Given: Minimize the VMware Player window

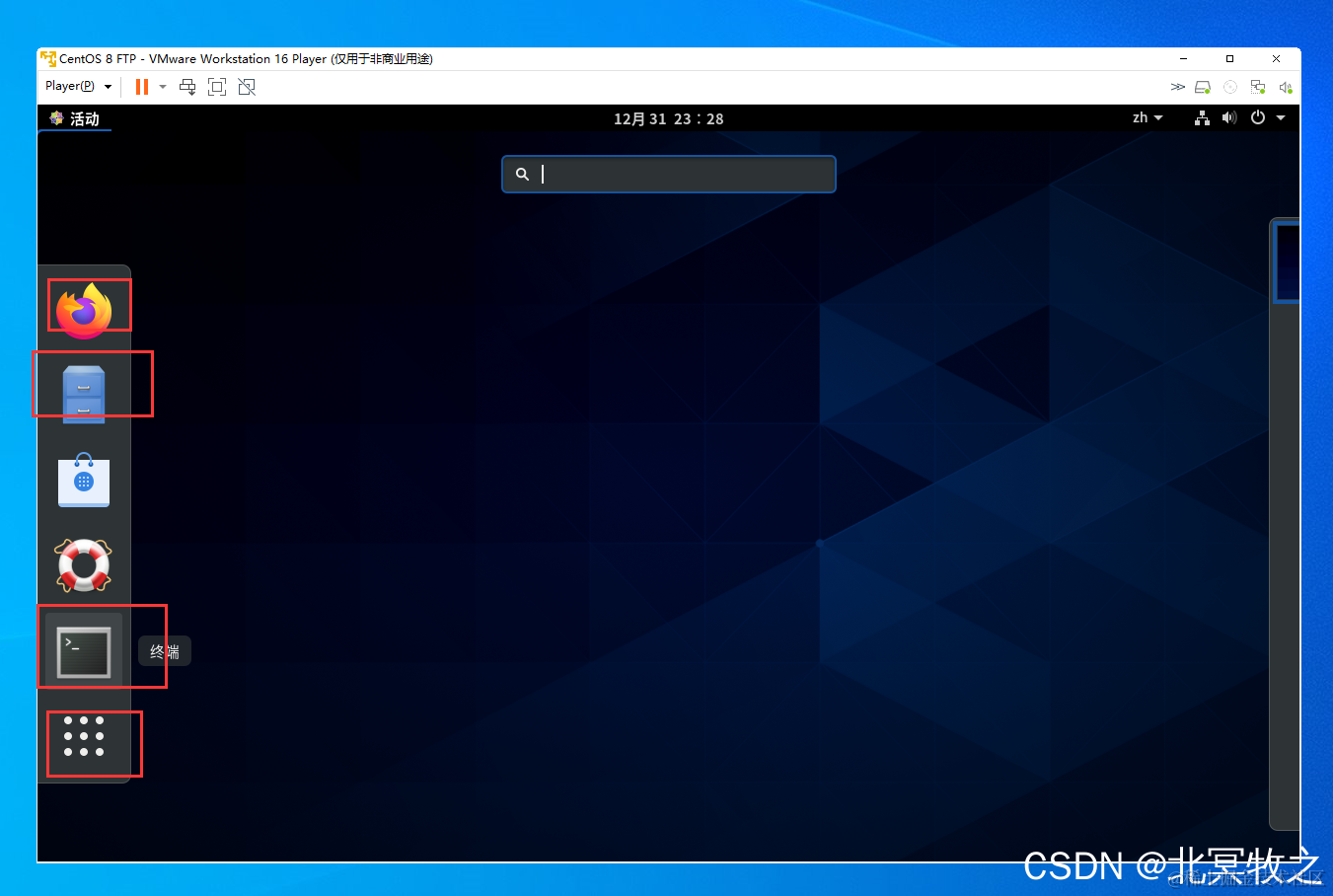Looking at the screenshot, I should point(1184,59).
